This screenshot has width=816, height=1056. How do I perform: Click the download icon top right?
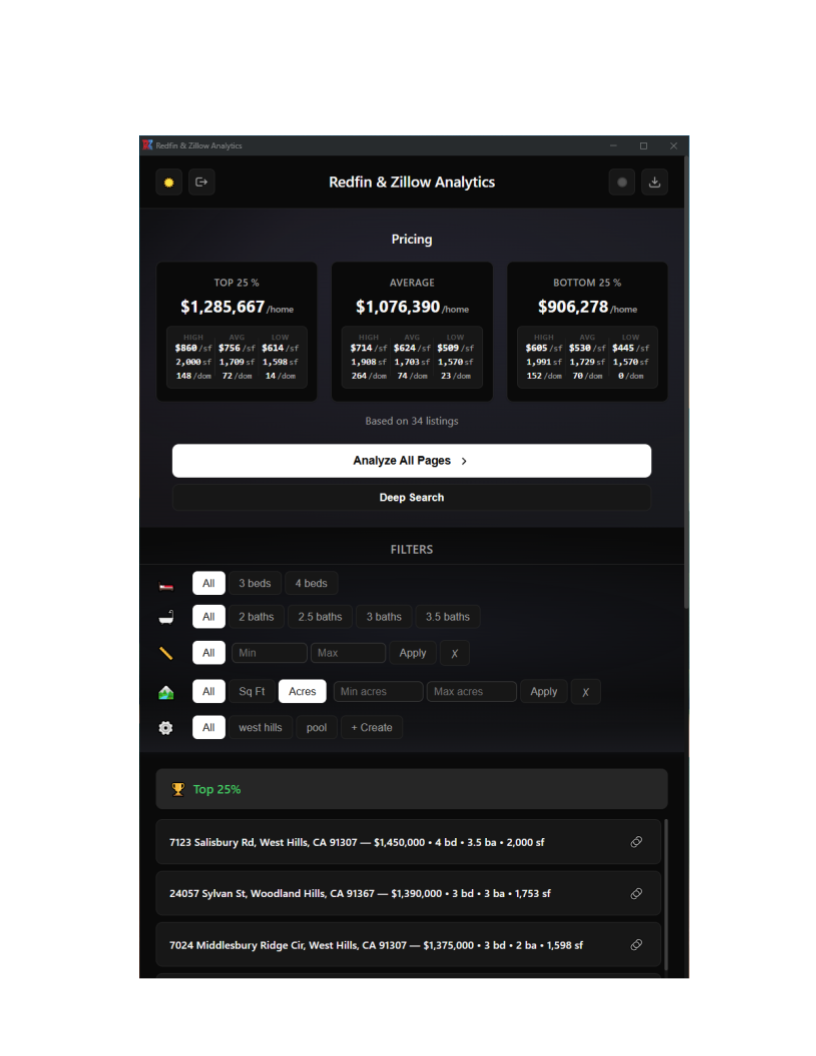tap(654, 182)
